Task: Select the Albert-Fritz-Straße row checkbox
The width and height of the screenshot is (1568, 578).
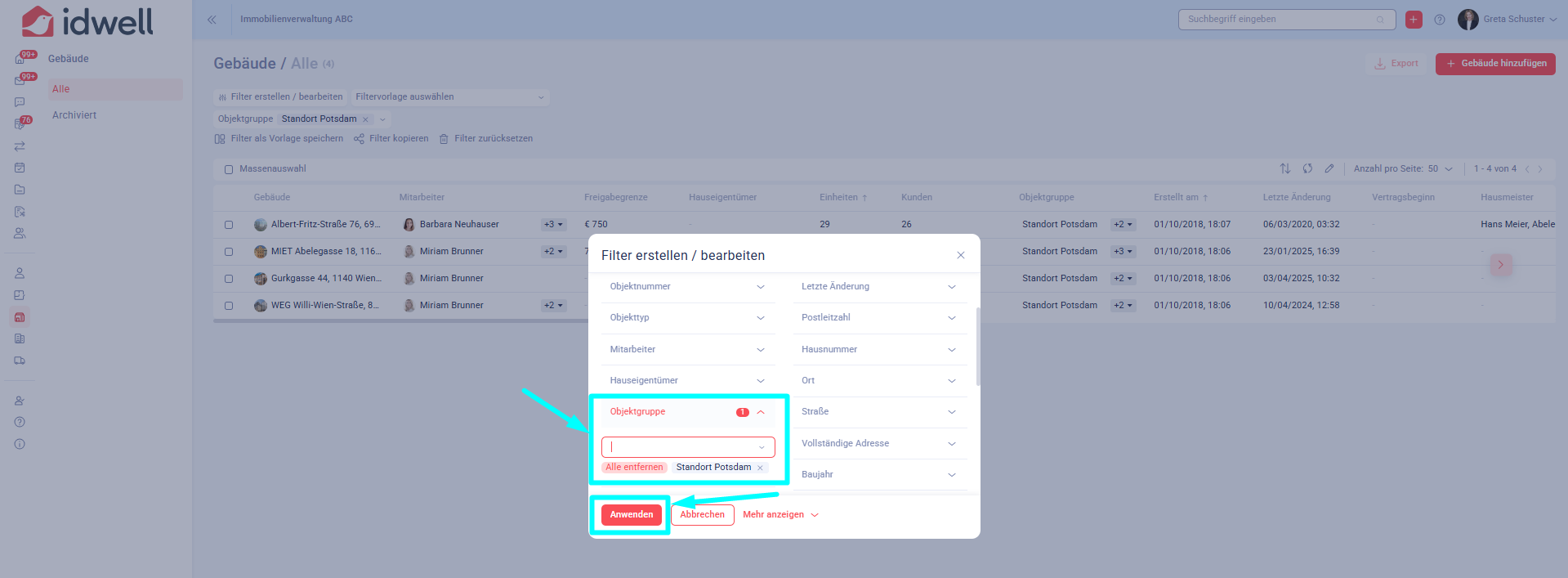Action: pyautogui.click(x=229, y=225)
